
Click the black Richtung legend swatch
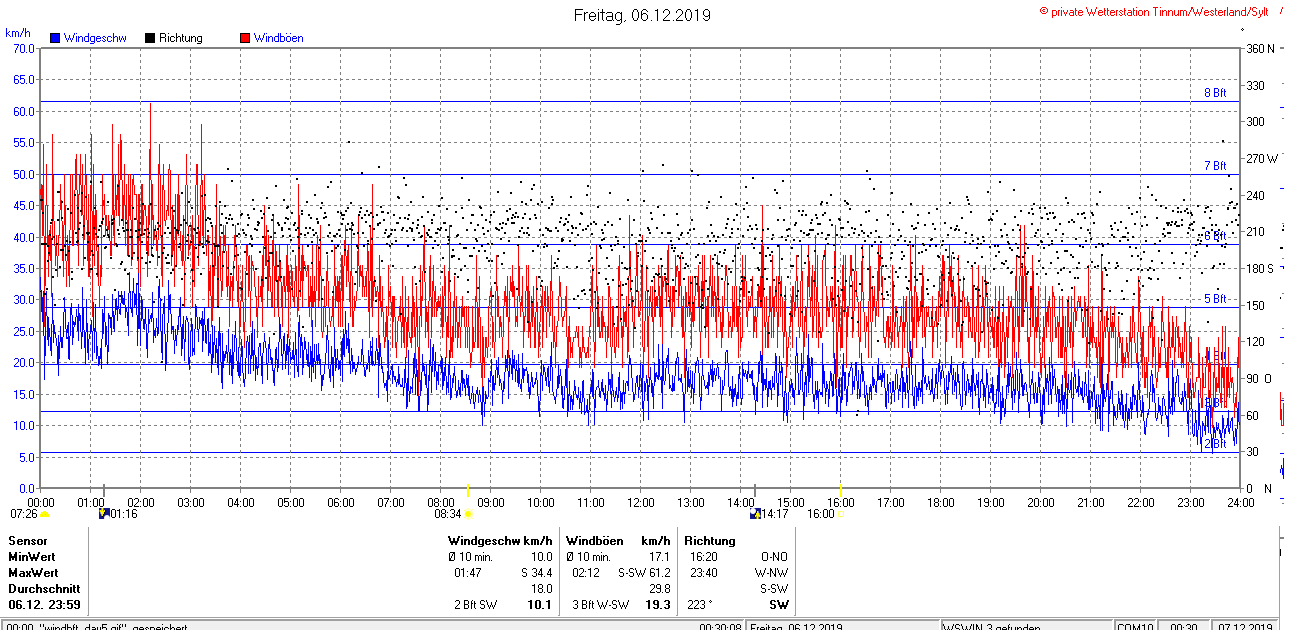(150, 38)
